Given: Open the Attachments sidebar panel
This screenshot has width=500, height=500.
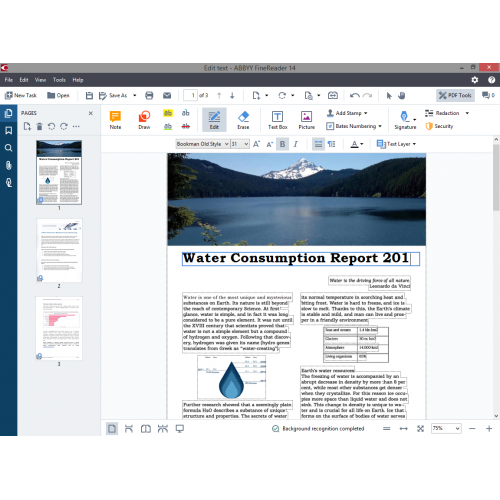Looking at the screenshot, I should coord(9,165).
